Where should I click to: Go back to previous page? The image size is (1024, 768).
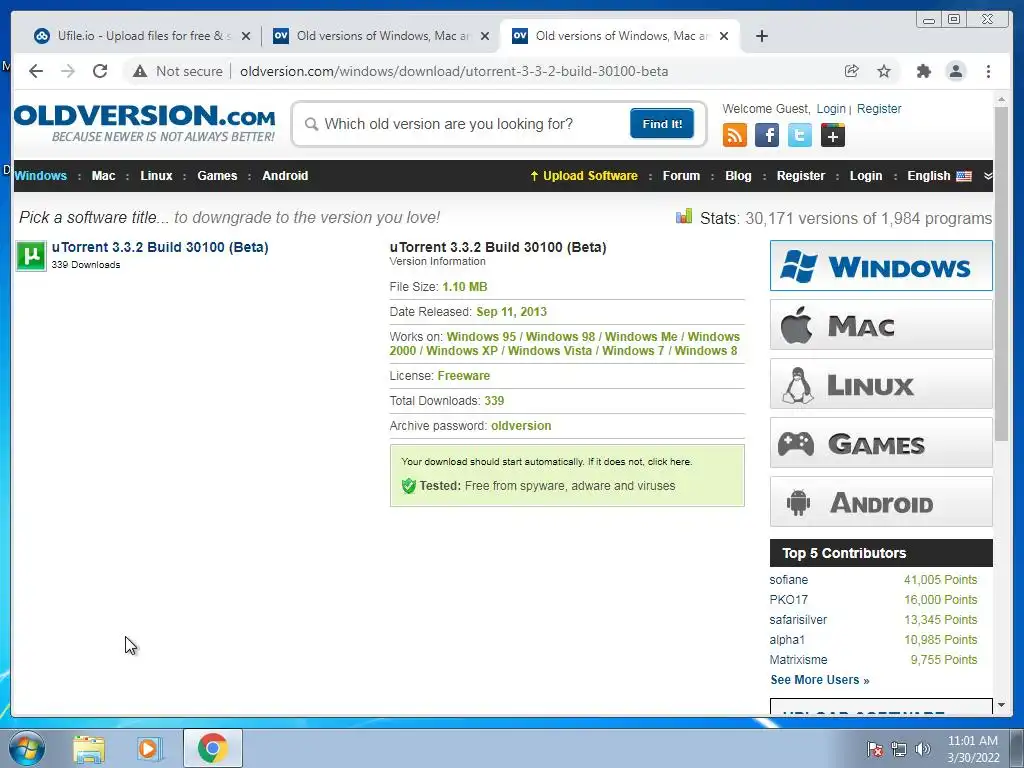point(36,71)
